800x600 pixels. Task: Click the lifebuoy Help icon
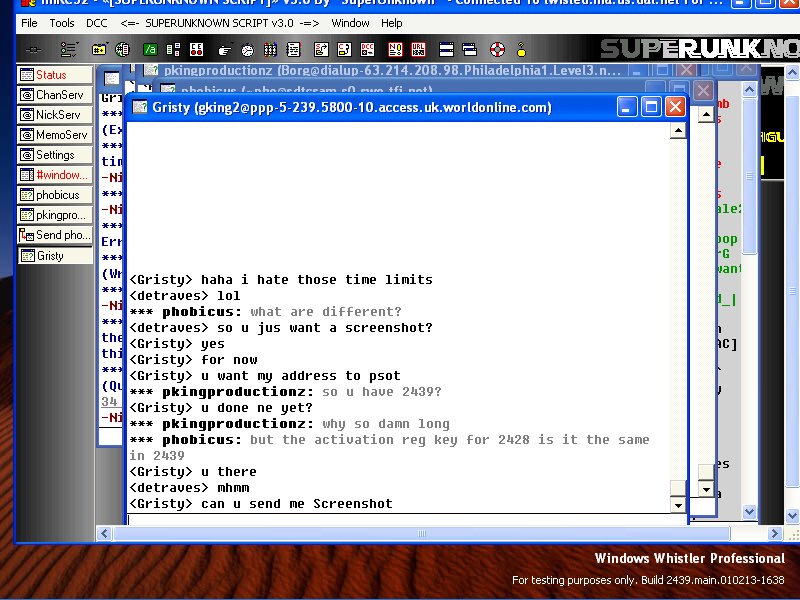click(x=496, y=49)
